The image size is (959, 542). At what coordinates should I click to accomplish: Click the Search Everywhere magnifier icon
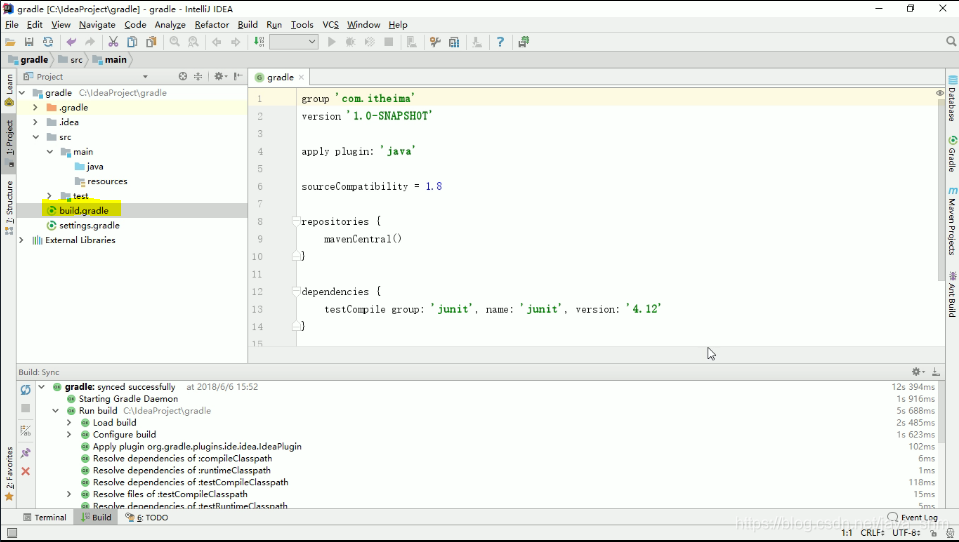tap(950, 42)
